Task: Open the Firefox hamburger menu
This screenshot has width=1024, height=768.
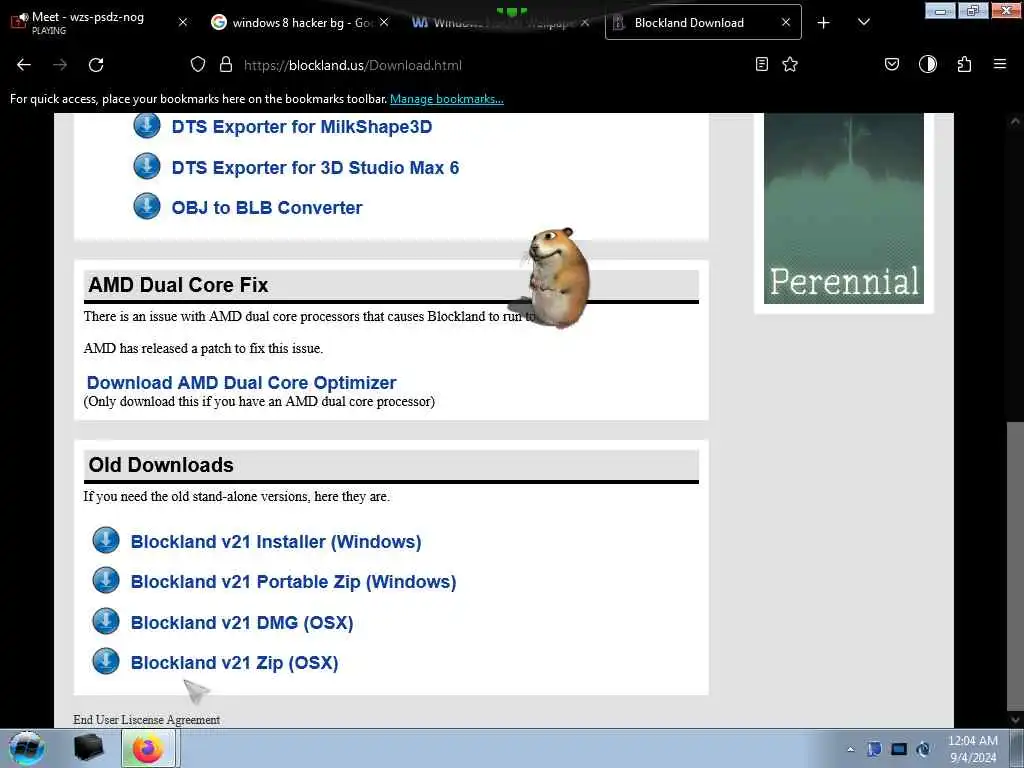Action: click(1000, 64)
